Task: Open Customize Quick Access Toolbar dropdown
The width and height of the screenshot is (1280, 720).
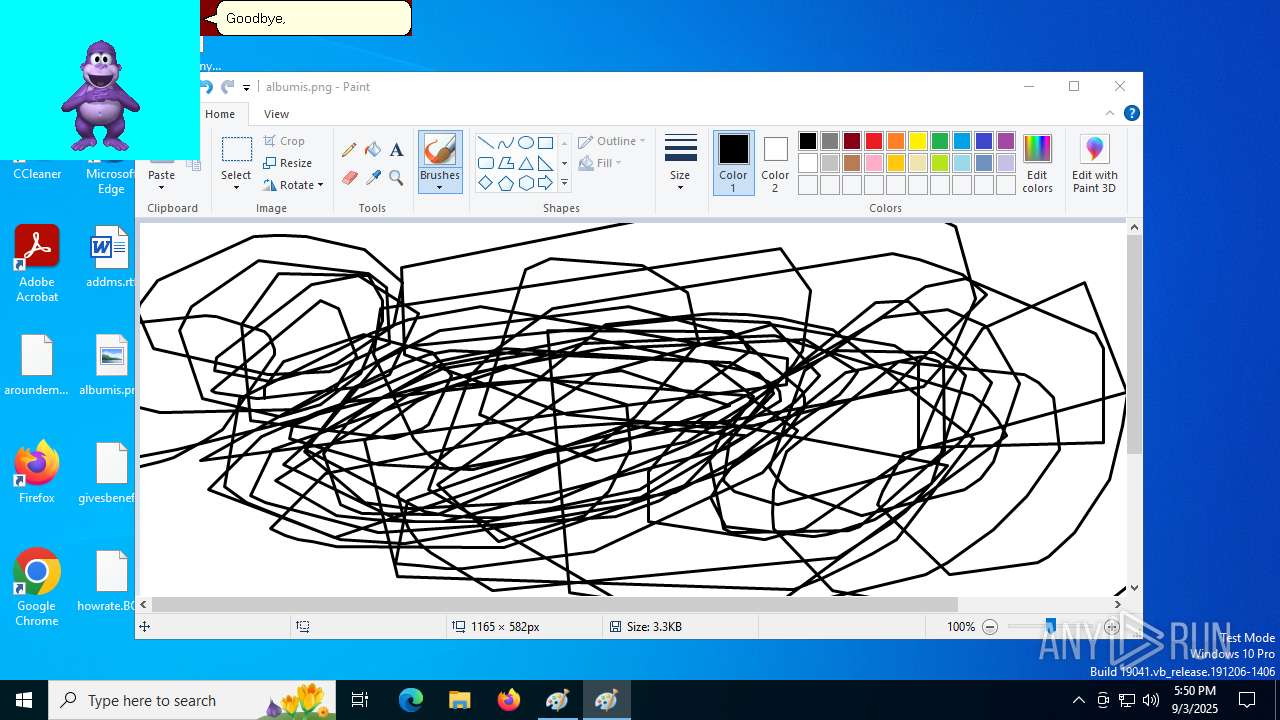Action: pyautogui.click(x=246, y=88)
